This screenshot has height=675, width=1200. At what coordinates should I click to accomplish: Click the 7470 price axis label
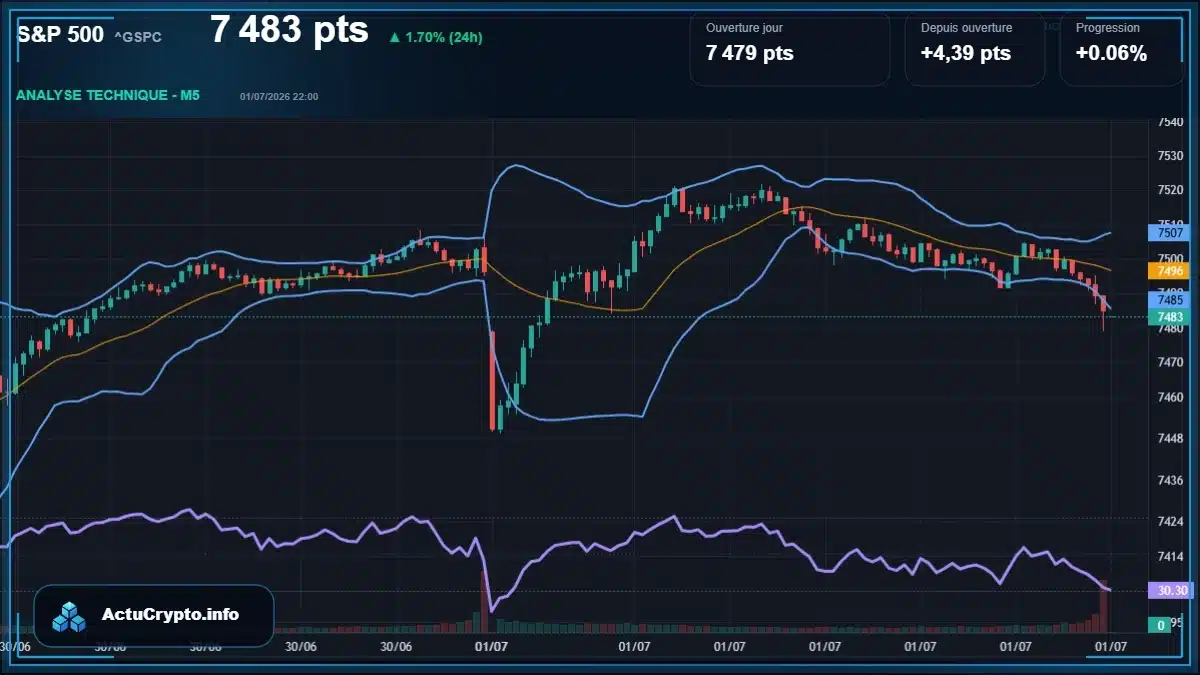(1170, 363)
